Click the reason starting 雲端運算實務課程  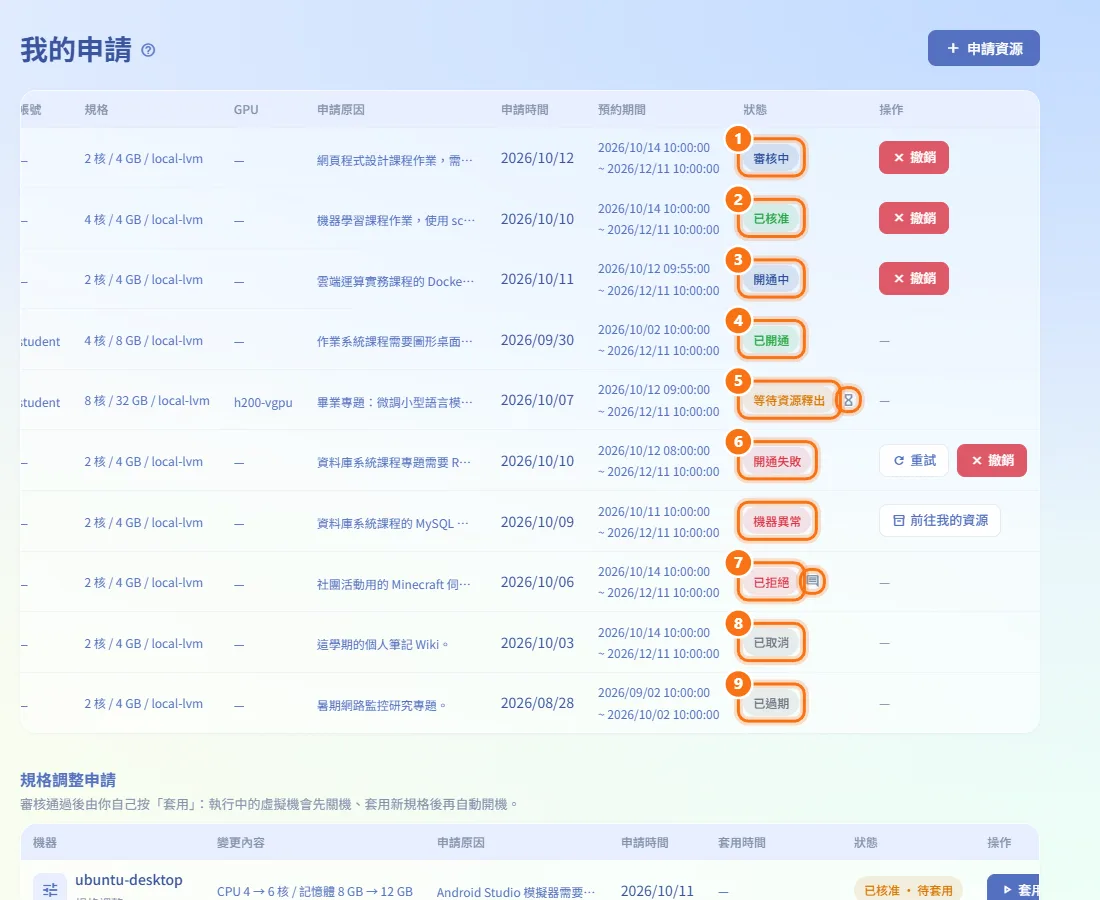tap(395, 281)
